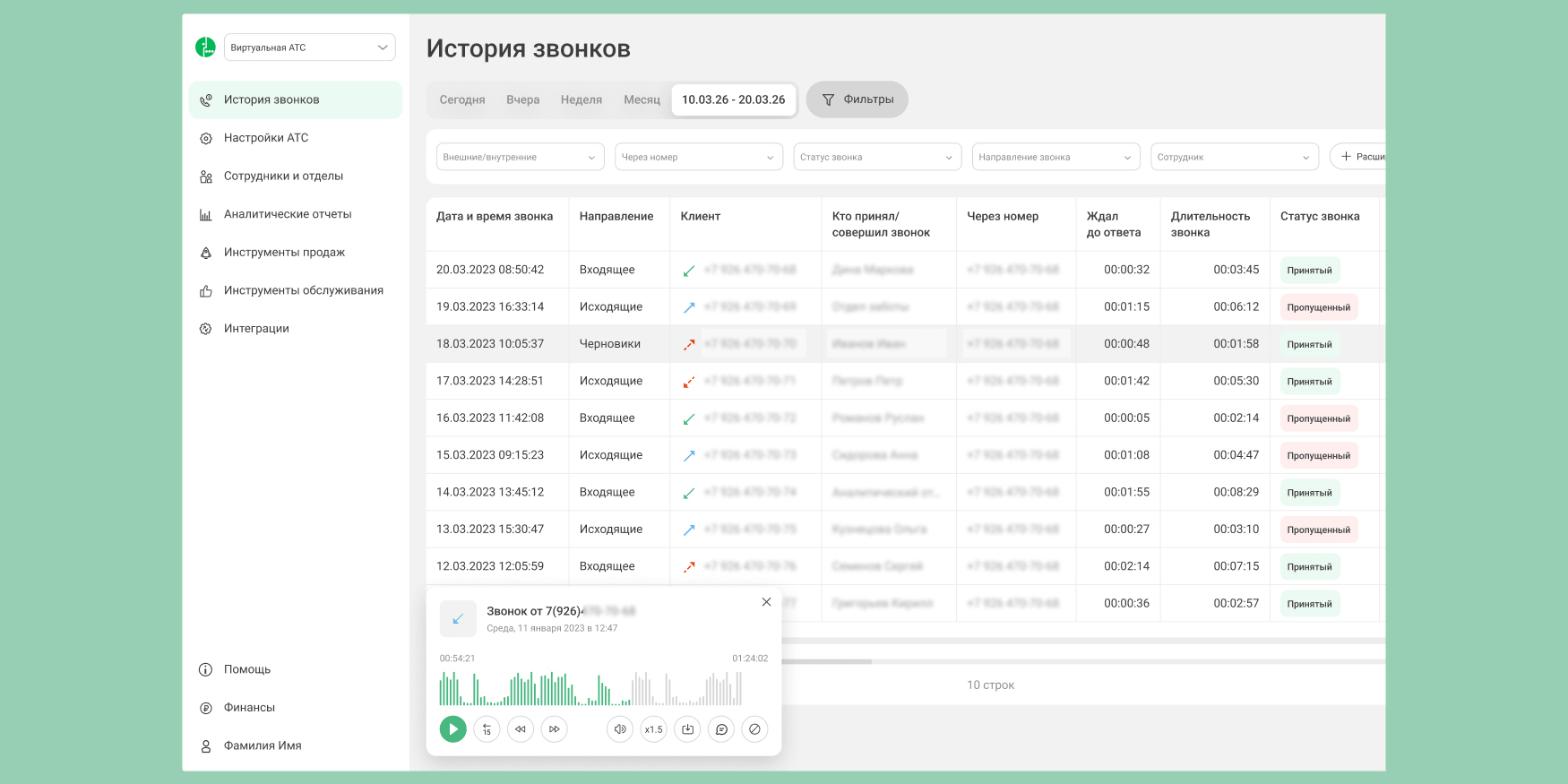Change playback speed x1.5

click(654, 729)
